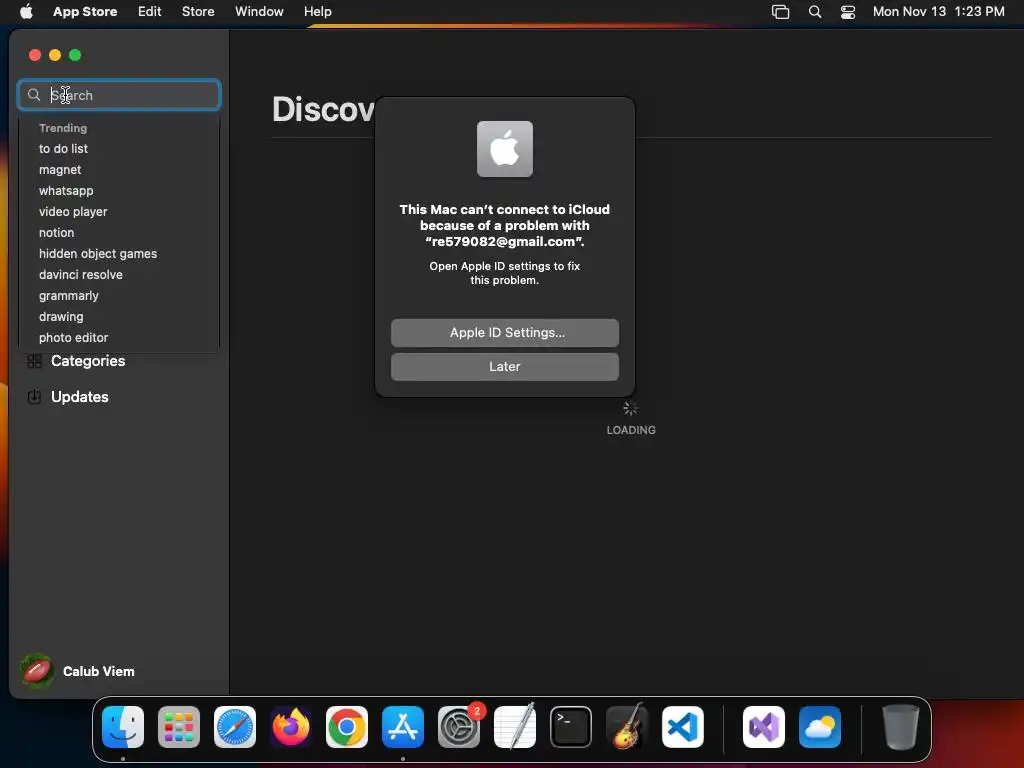Click the Search input field
The width and height of the screenshot is (1024, 768).
[119, 95]
